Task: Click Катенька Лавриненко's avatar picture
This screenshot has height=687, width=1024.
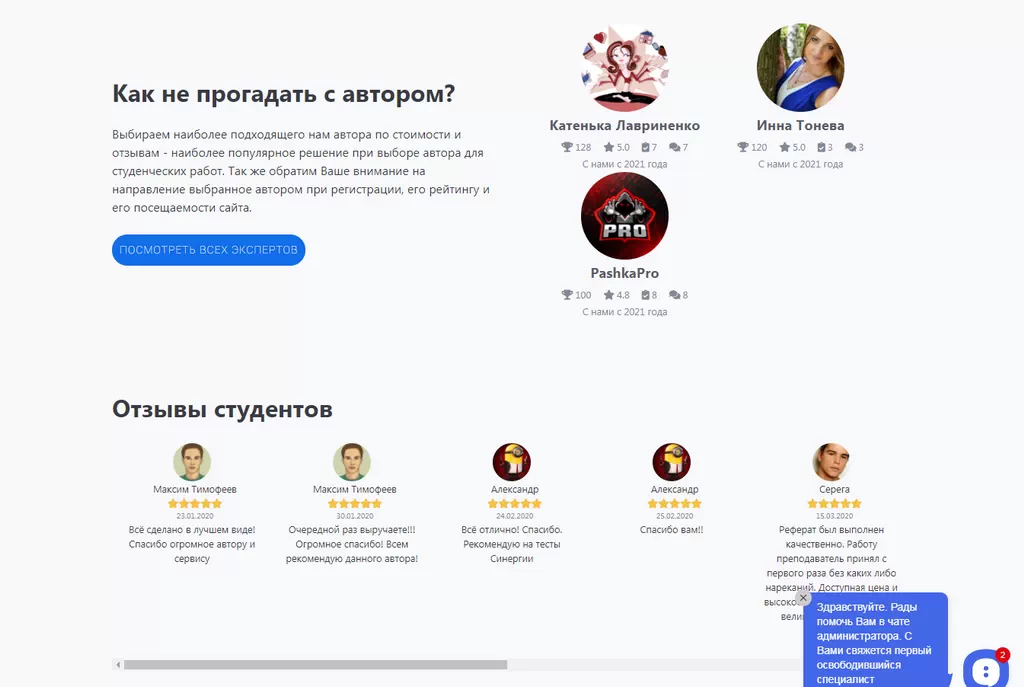Action: 624,68
